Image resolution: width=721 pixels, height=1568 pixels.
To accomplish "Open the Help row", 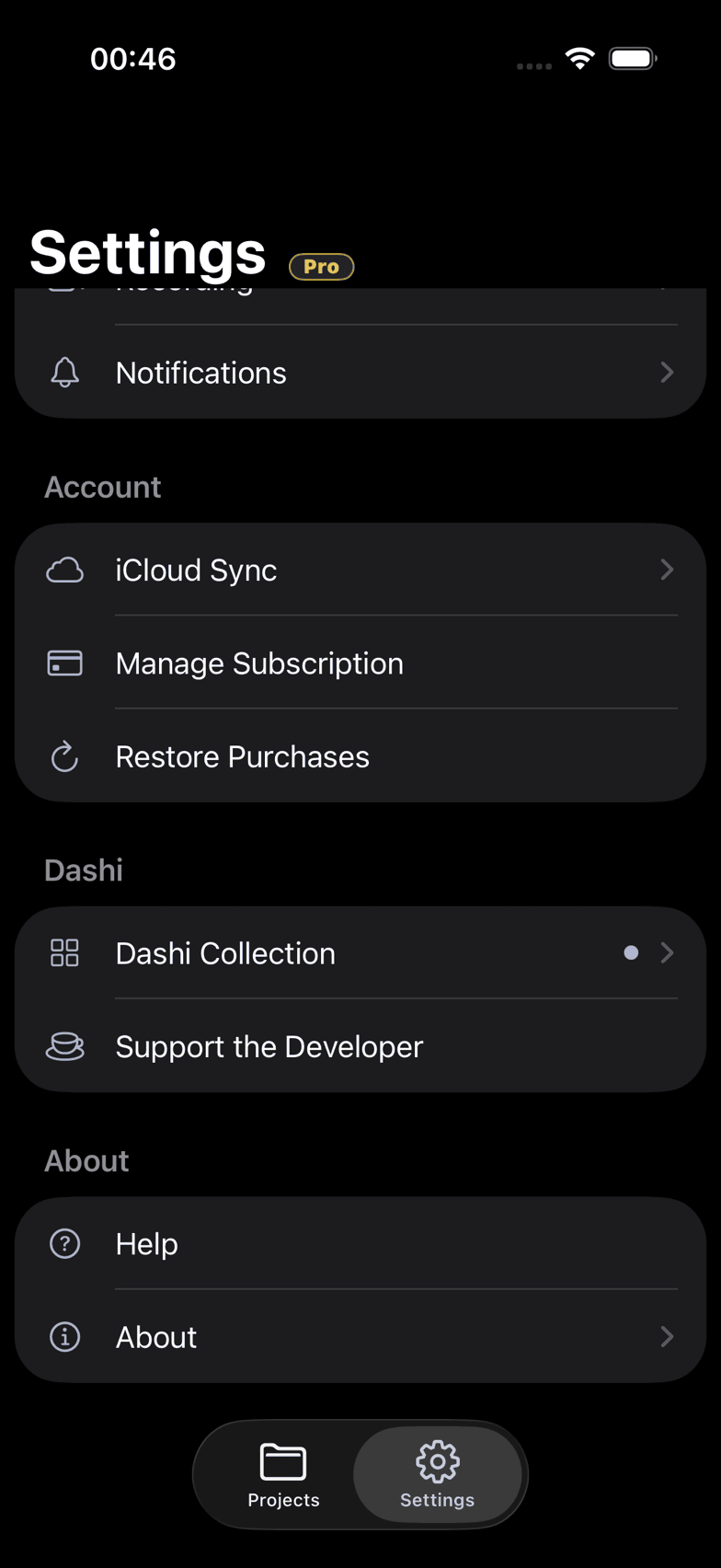I will click(360, 1244).
